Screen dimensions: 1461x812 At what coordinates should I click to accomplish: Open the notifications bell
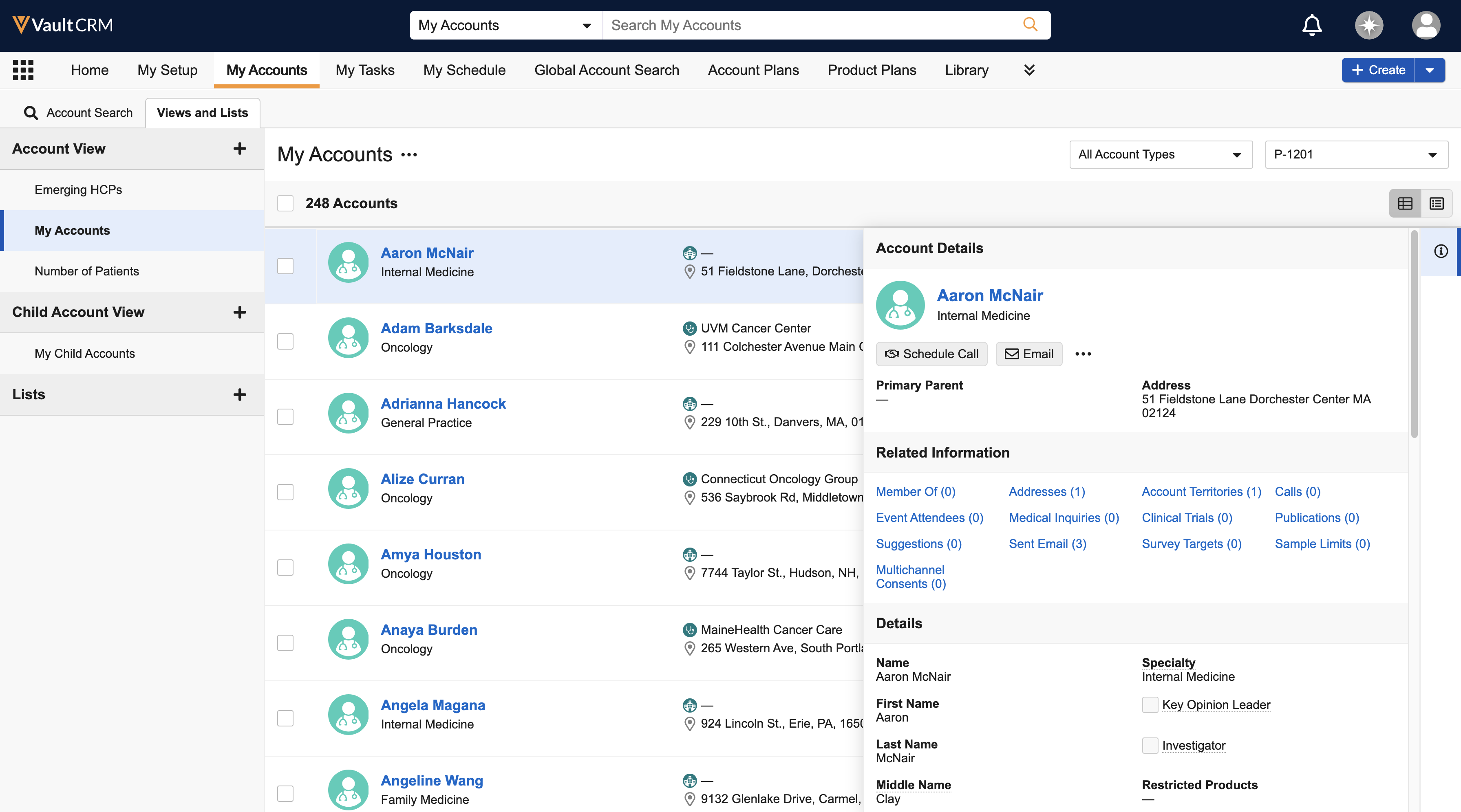click(1311, 26)
